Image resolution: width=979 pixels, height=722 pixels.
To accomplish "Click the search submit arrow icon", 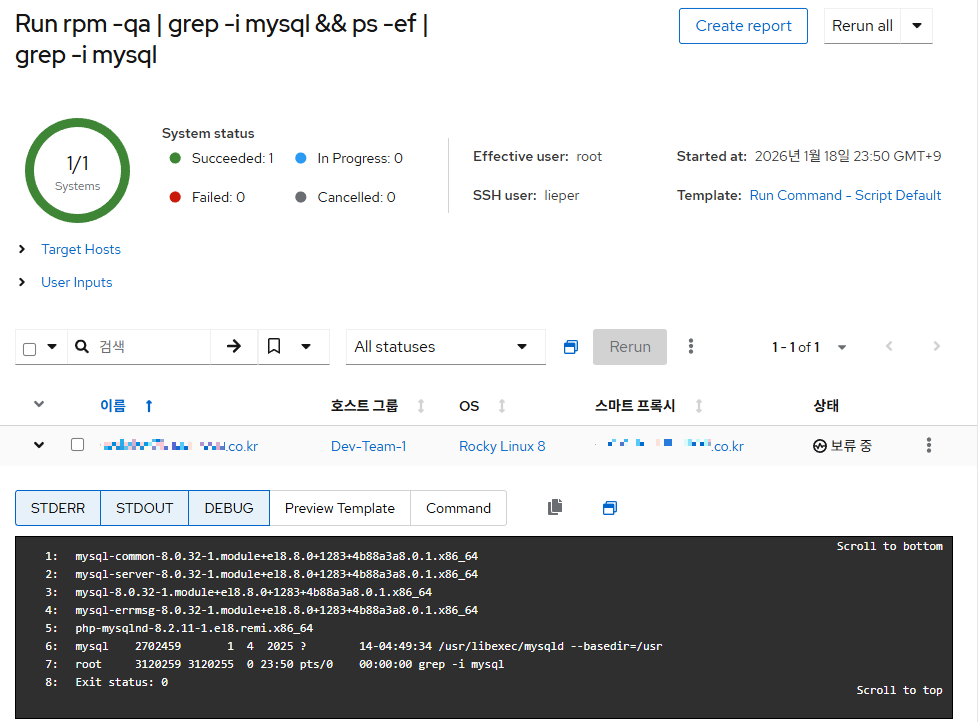I will [x=234, y=346].
